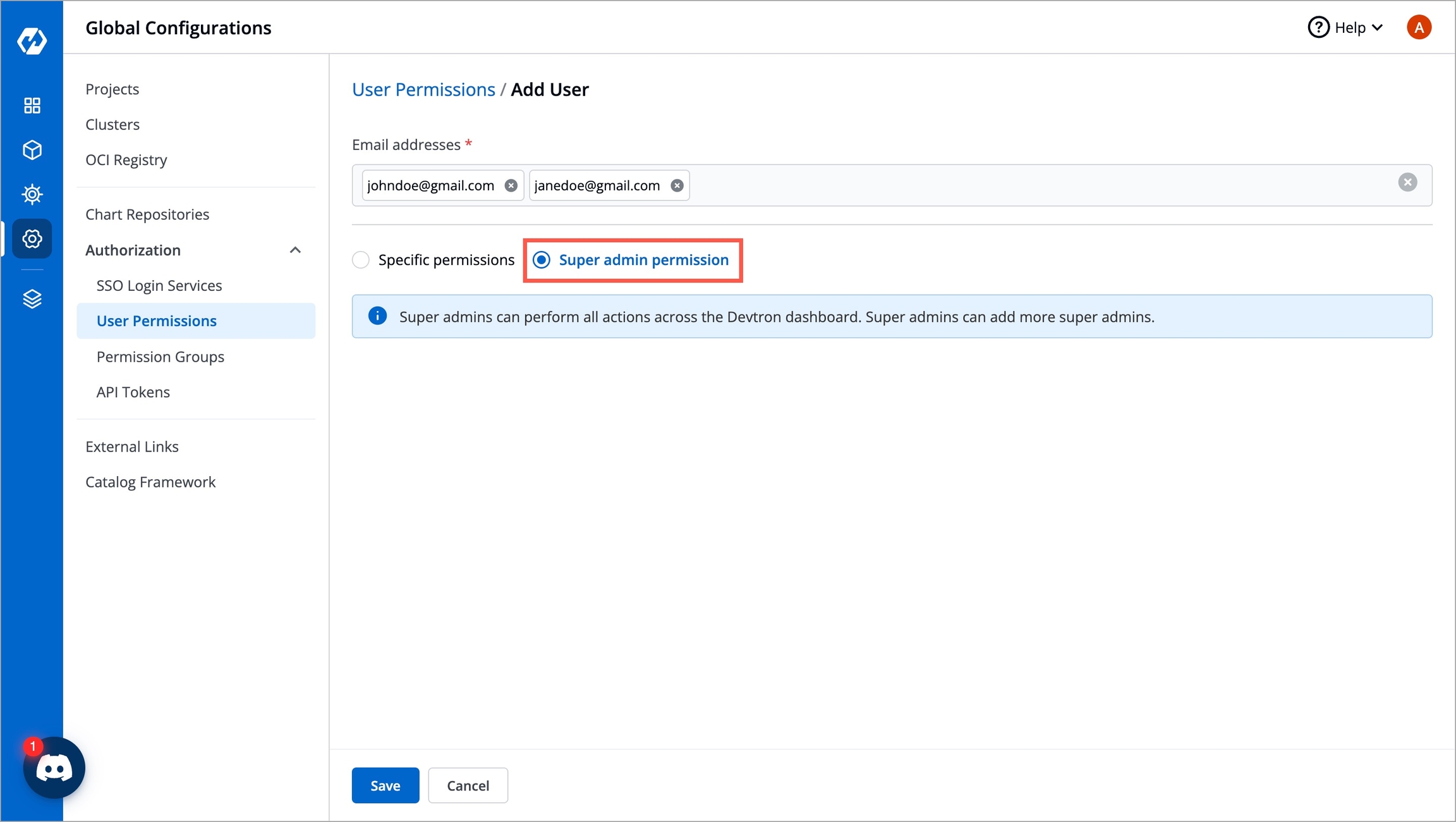
Task: Click the Global Configurations page title
Action: click(x=178, y=28)
